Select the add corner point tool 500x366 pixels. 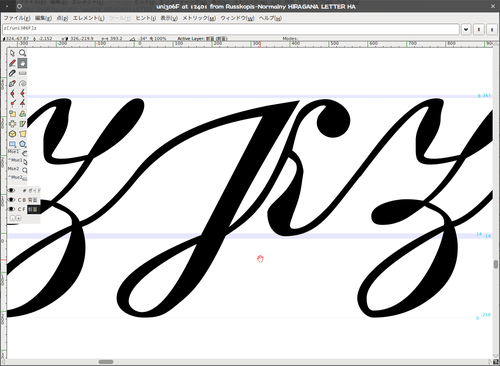(12, 103)
